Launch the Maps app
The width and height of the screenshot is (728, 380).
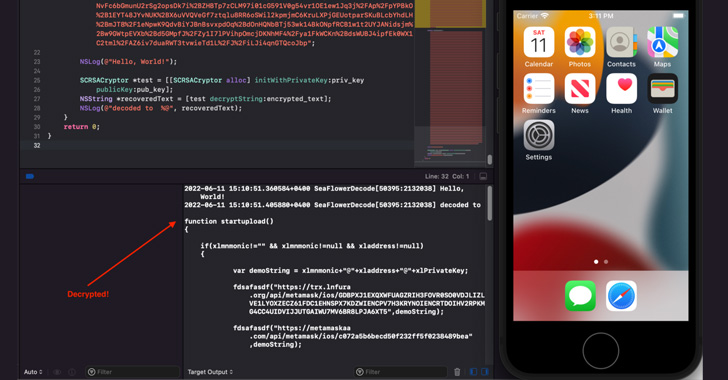(x=663, y=42)
